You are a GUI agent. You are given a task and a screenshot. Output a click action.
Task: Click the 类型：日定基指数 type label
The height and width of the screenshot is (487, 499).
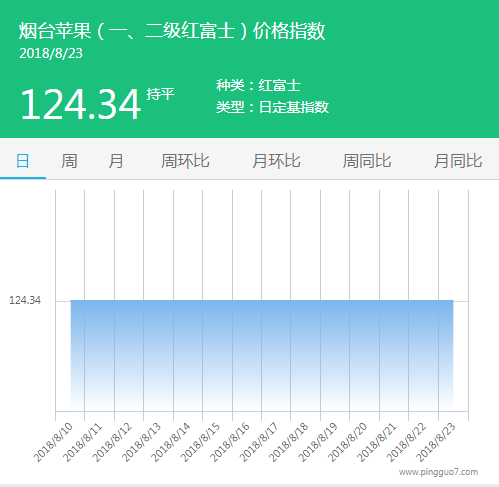point(272,107)
